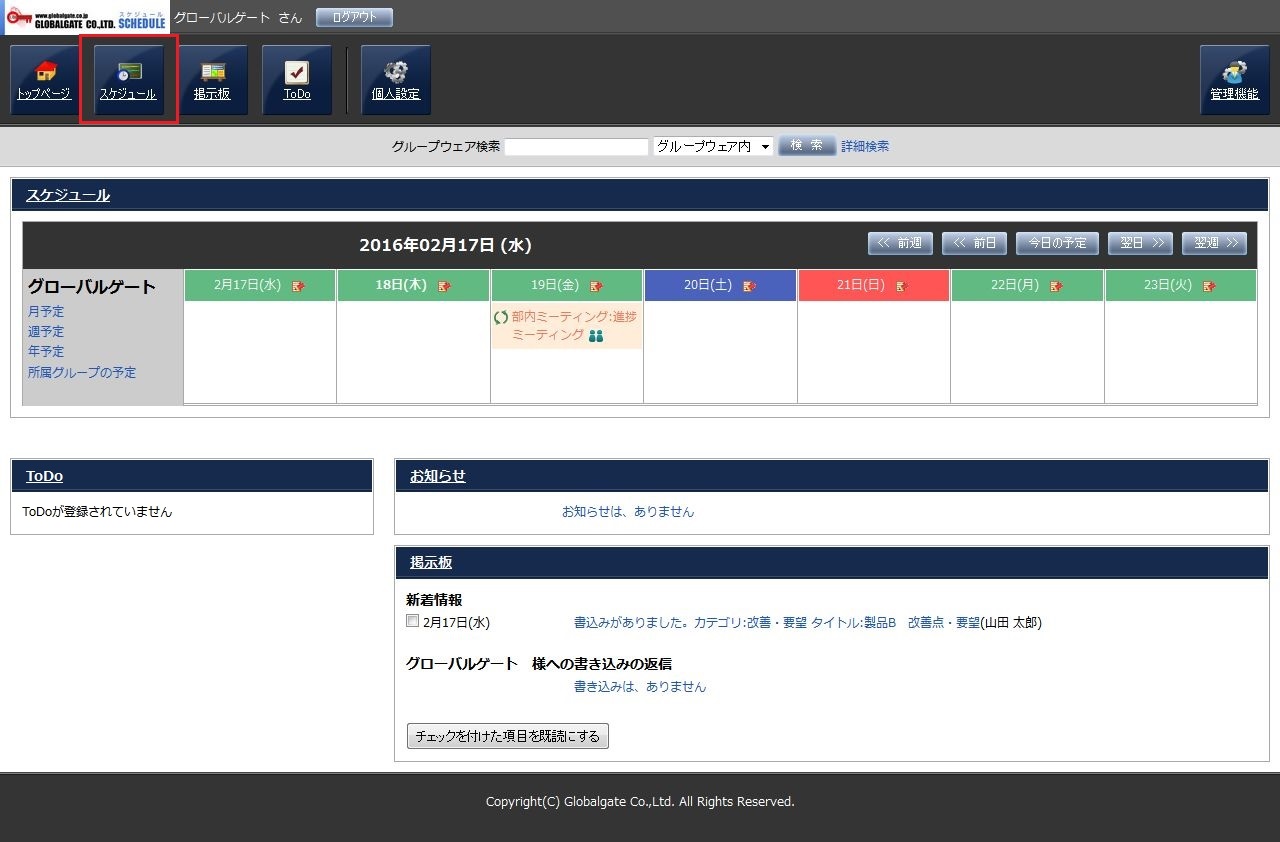
Task: Click the 今日の予定 button
Action: coord(1057,243)
